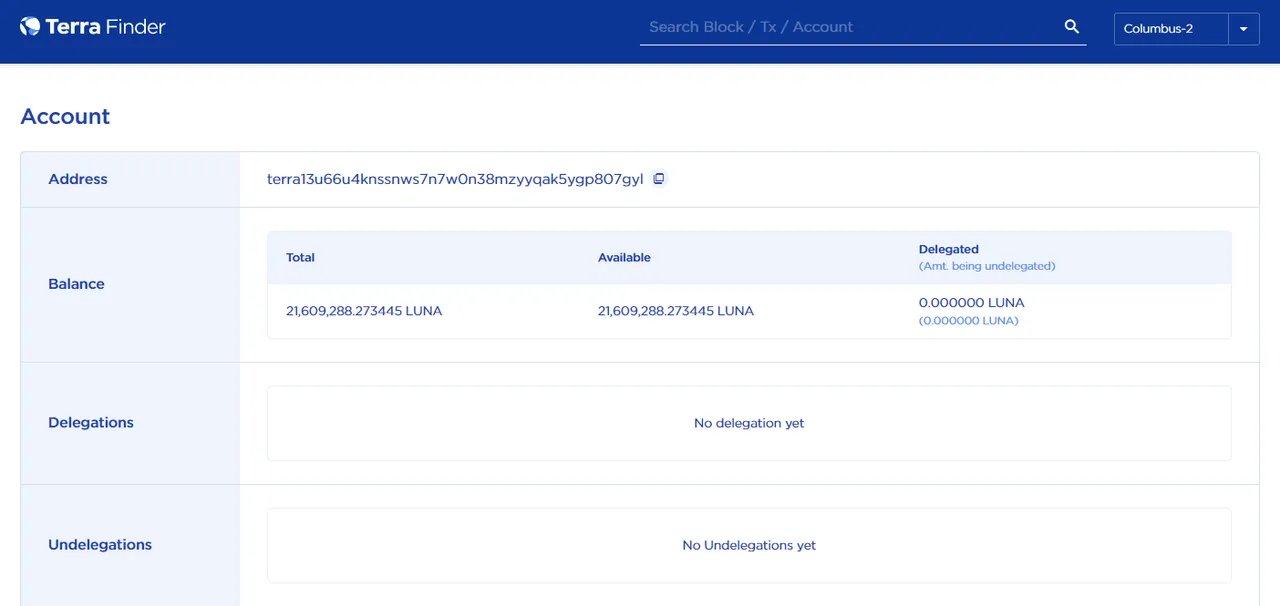Image resolution: width=1280 pixels, height=606 pixels.
Task: Expand the network selector arrow
Action: (x=1244, y=29)
